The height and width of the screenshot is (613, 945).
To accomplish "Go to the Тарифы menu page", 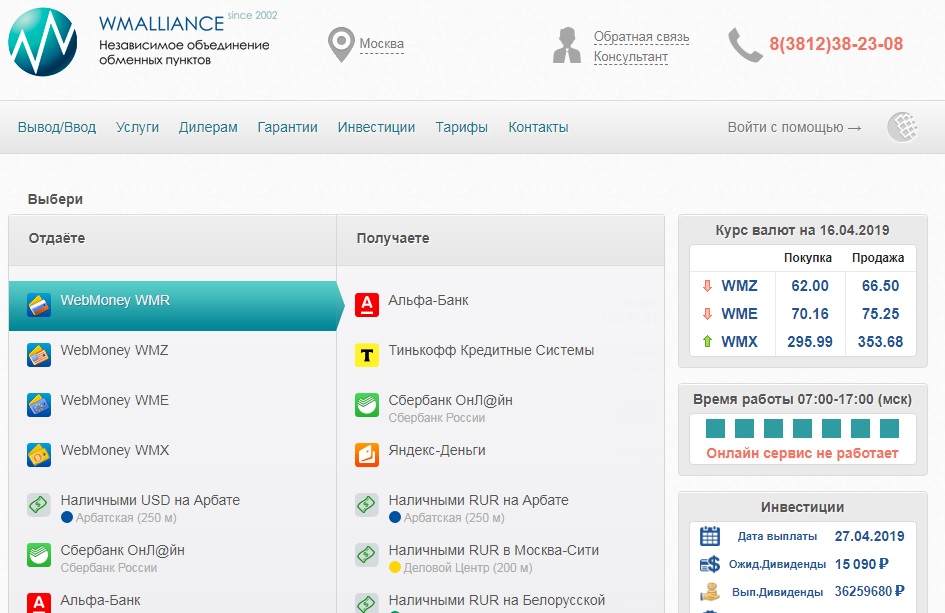I will 461,127.
